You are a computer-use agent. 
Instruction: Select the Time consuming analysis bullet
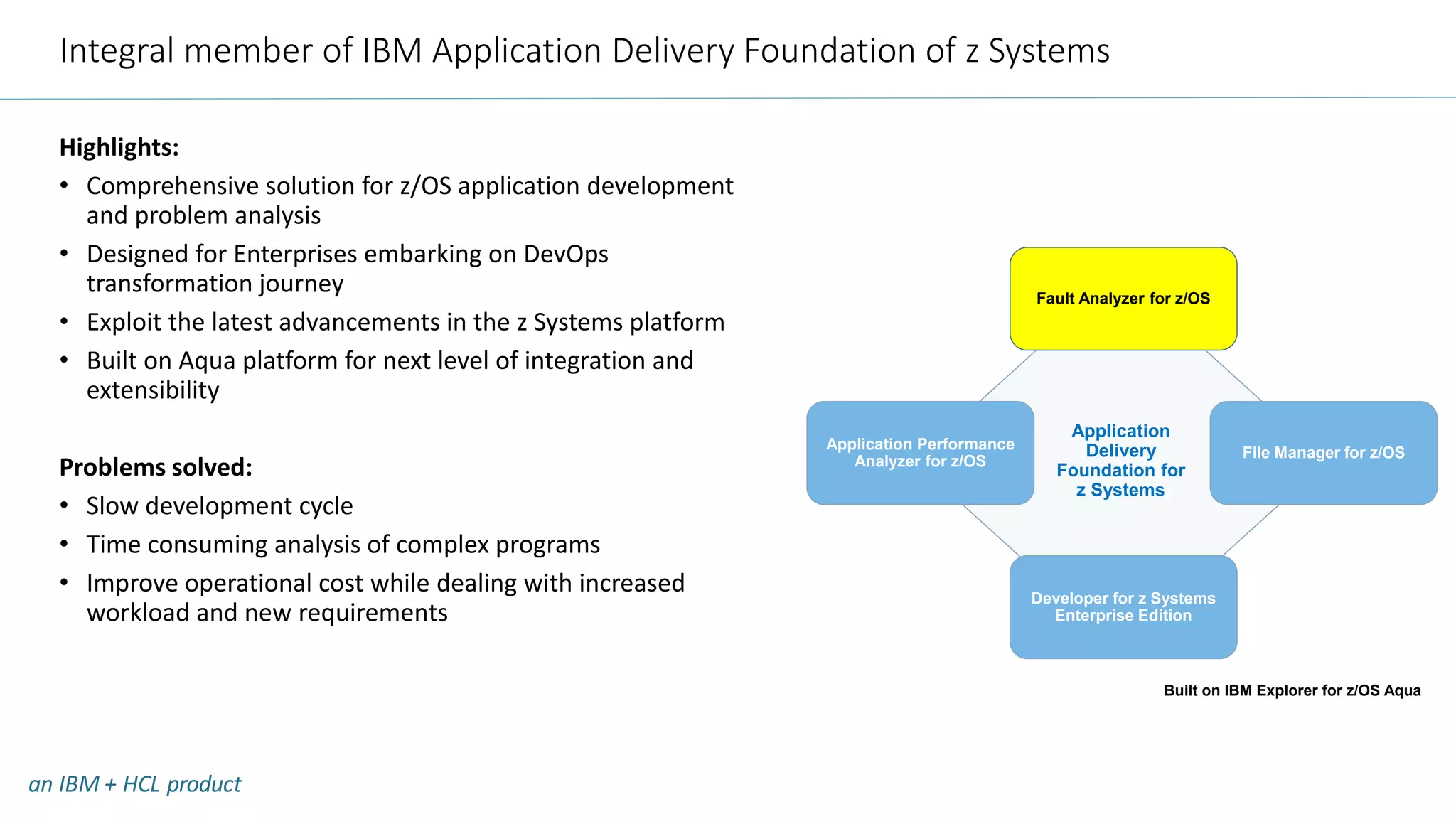pyautogui.click(x=343, y=544)
